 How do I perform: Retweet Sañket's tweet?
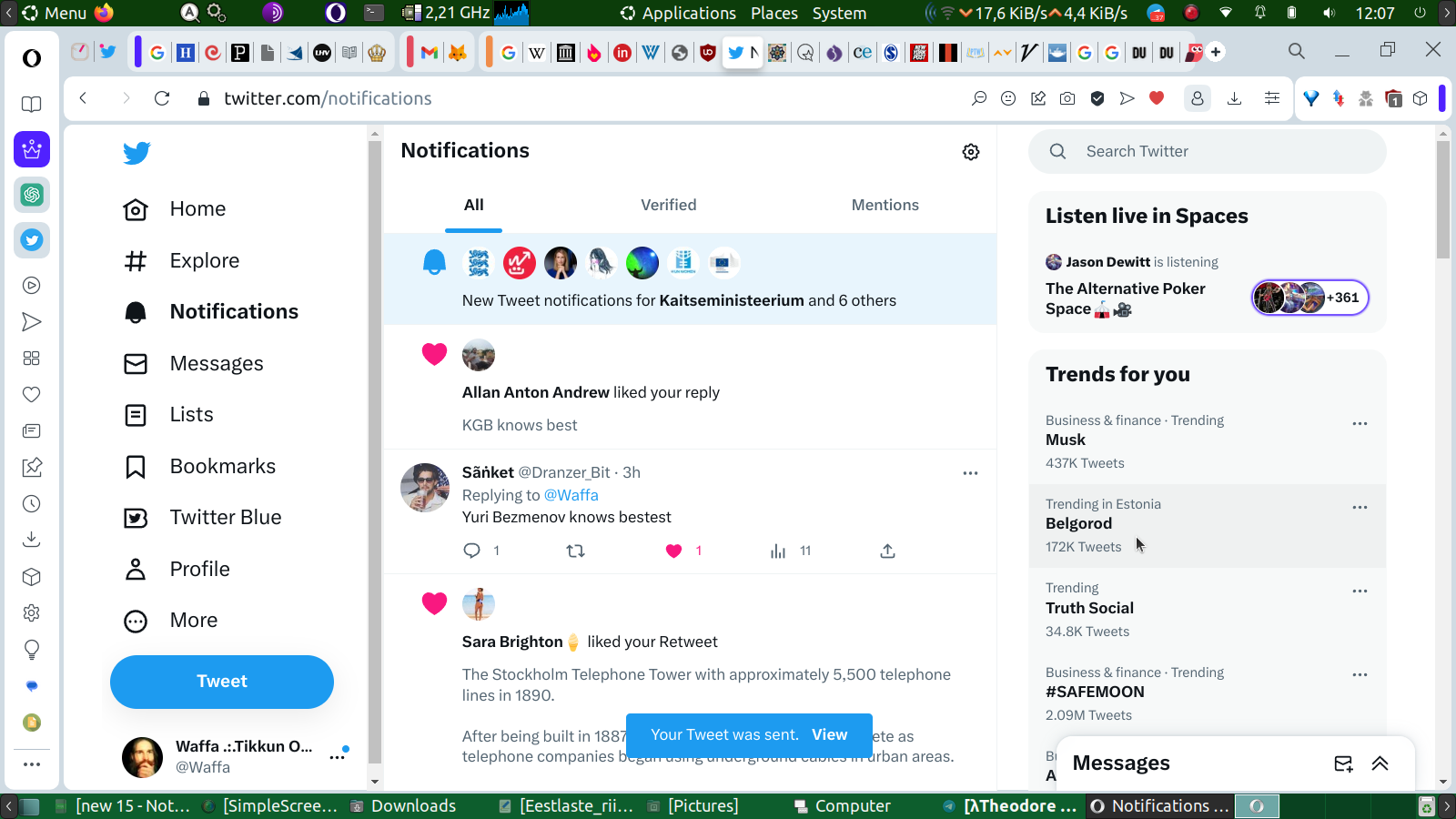(575, 551)
